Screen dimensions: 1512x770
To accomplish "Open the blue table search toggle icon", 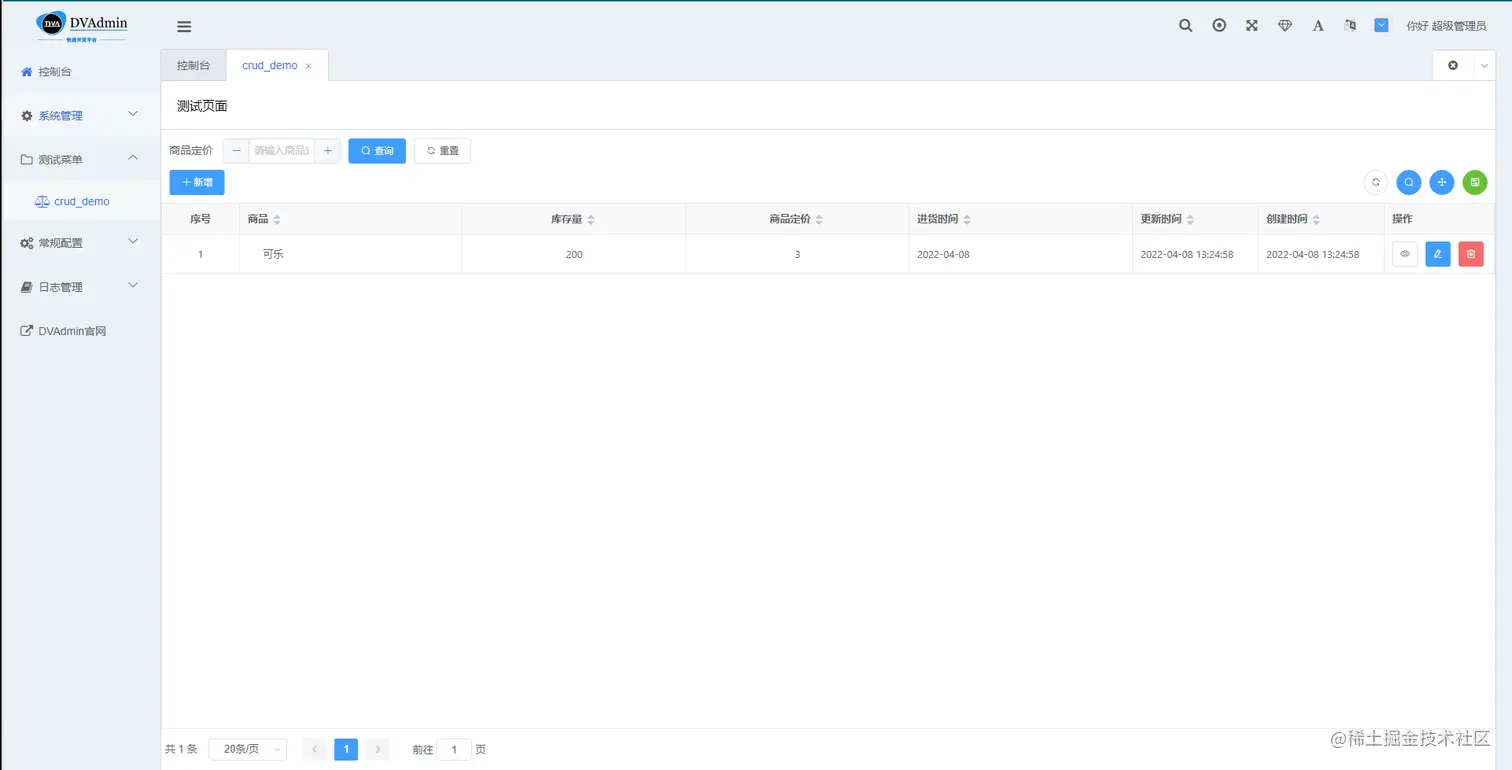I will click(1408, 182).
